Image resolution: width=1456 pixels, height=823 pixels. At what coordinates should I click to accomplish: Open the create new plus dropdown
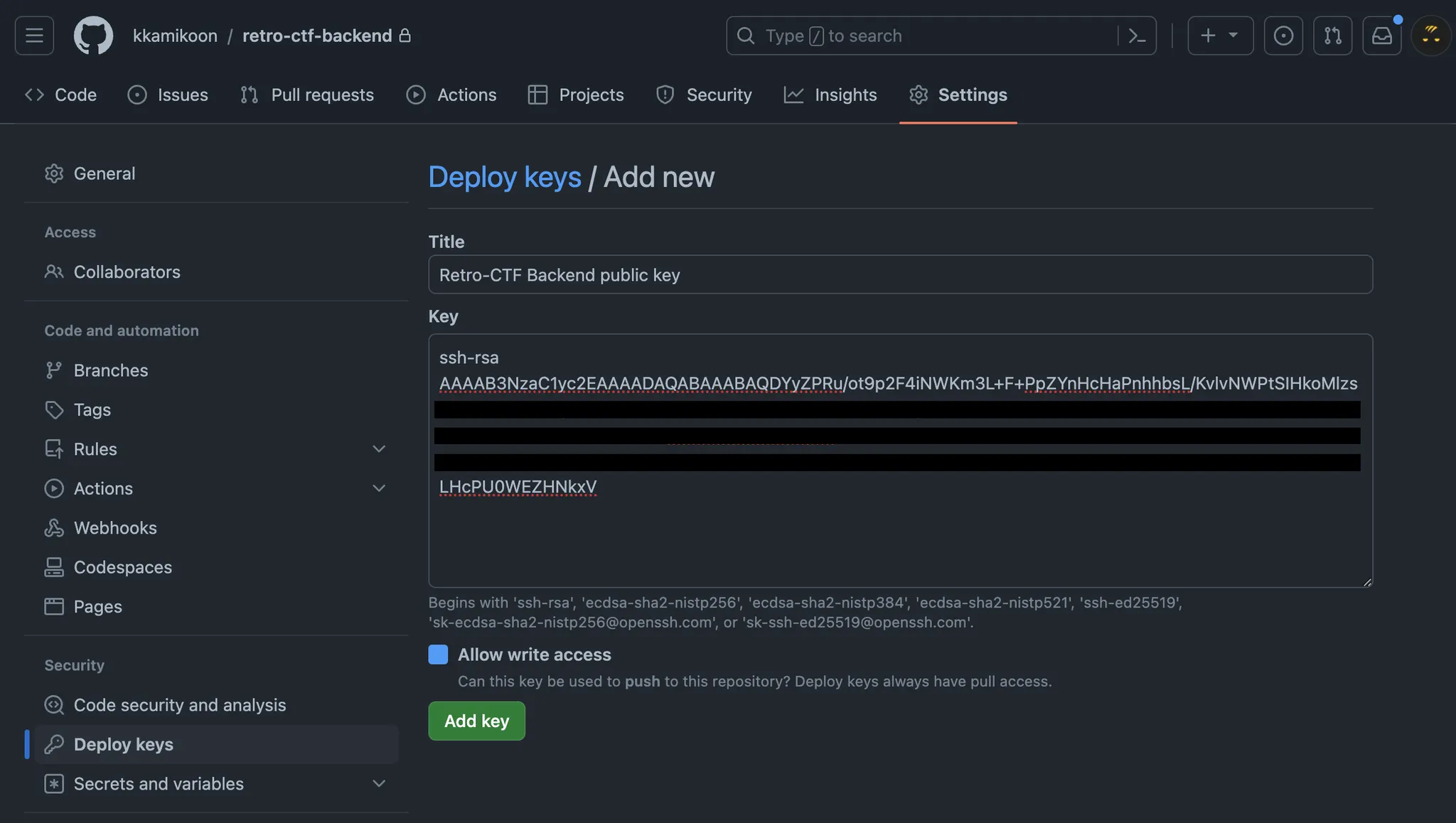(1220, 36)
